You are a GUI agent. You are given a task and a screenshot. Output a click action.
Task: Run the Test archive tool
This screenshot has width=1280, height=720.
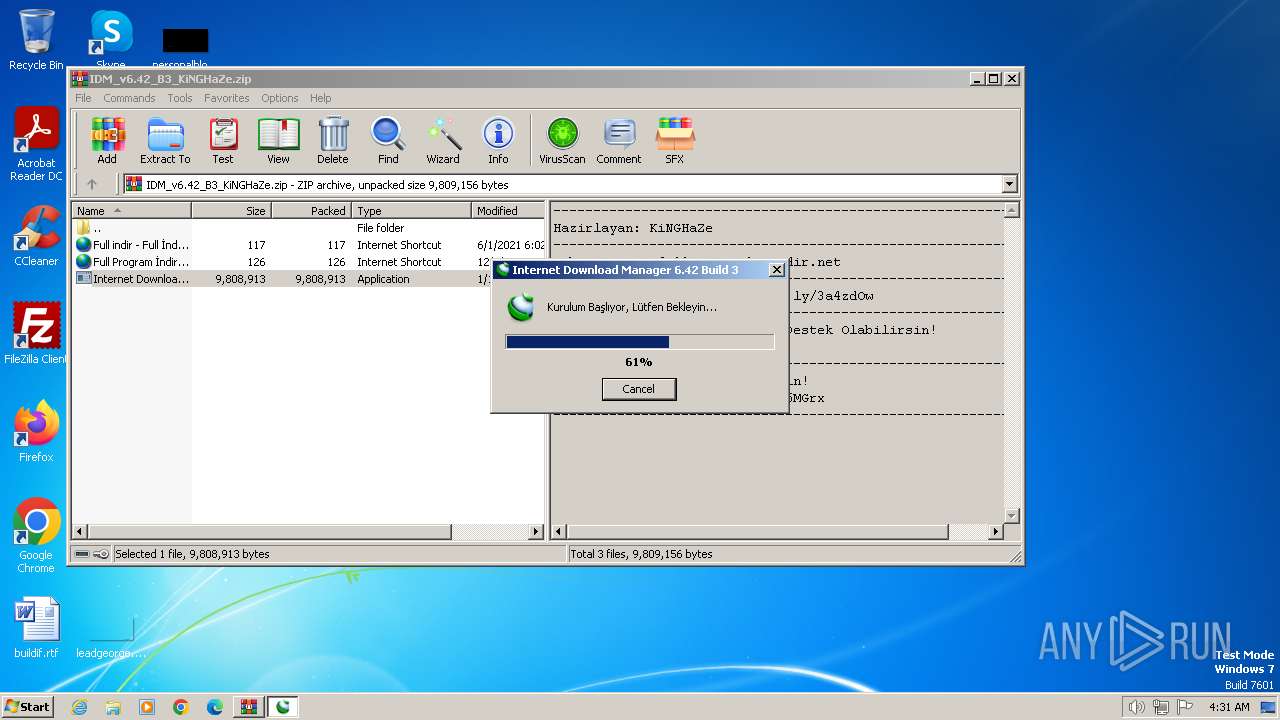click(x=223, y=140)
